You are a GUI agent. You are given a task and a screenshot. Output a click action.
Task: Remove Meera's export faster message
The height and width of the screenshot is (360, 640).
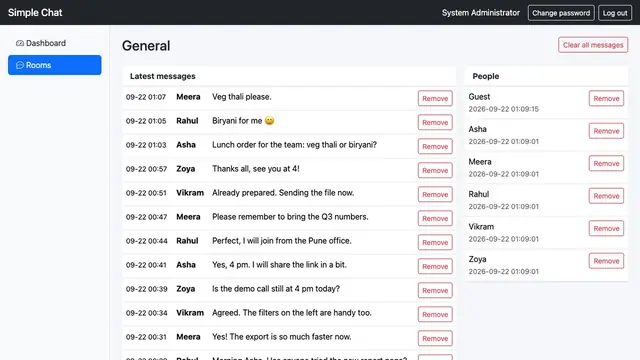pyautogui.click(x=435, y=338)
